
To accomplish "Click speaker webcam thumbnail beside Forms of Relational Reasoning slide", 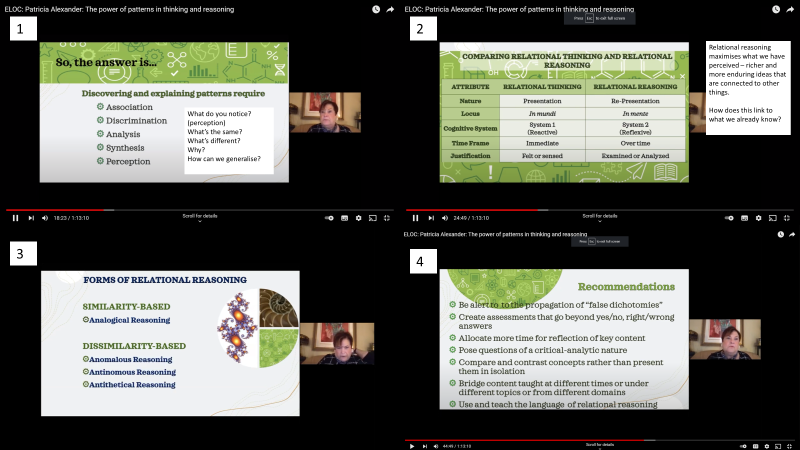I will coord(337,343).
